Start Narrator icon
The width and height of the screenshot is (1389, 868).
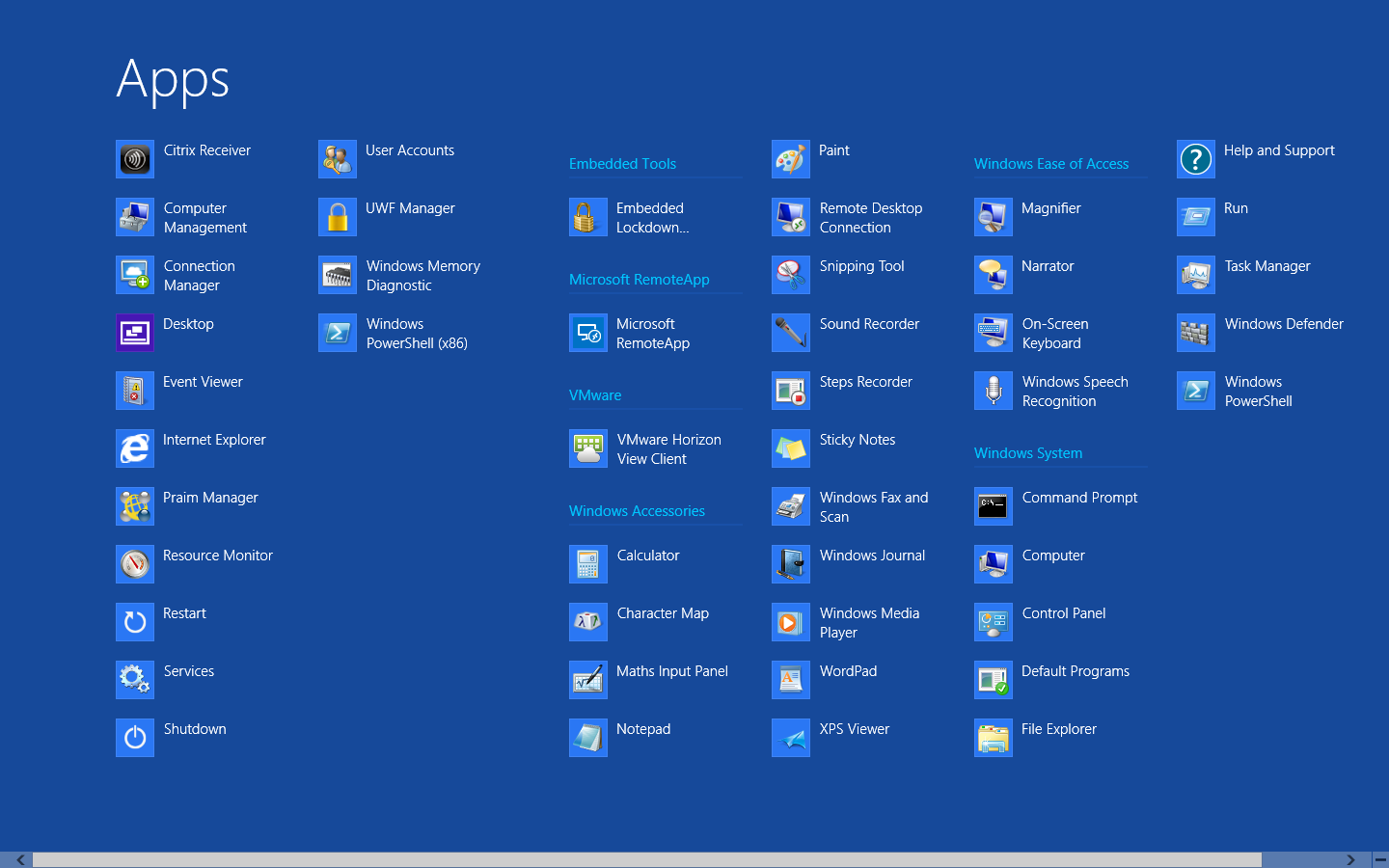994,275
